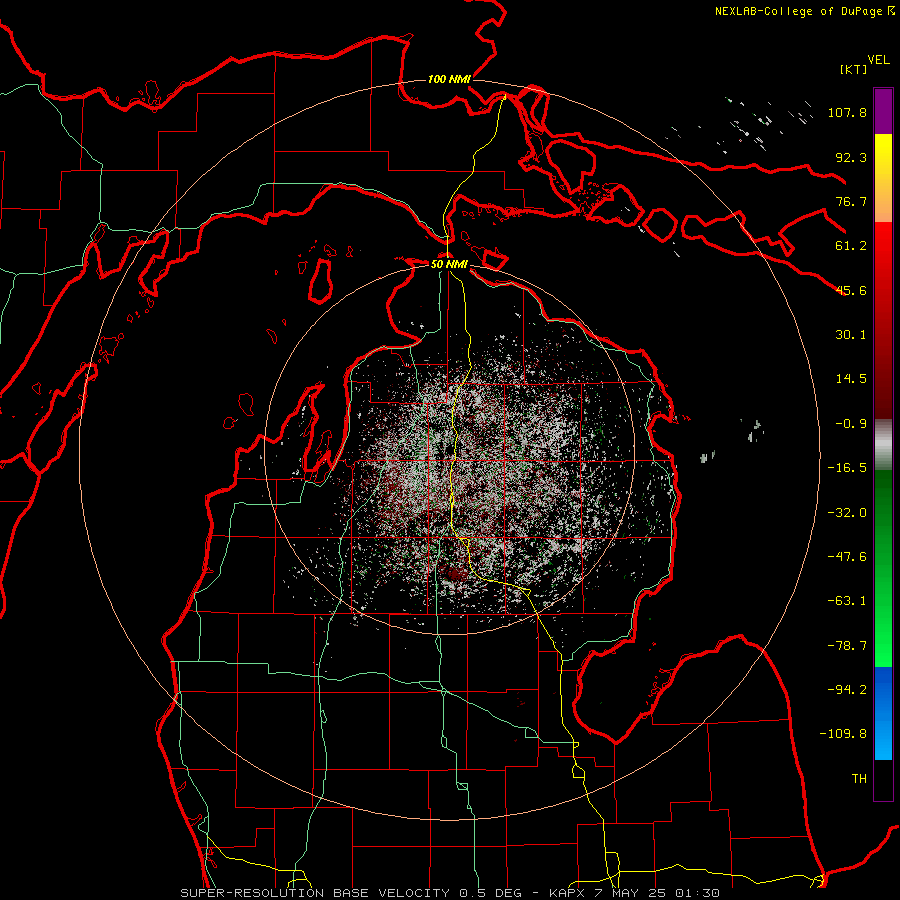This screenshot has width=900, height=900.
Task: Click the 14.5 velocity scale value
Action: click(851, 379)
